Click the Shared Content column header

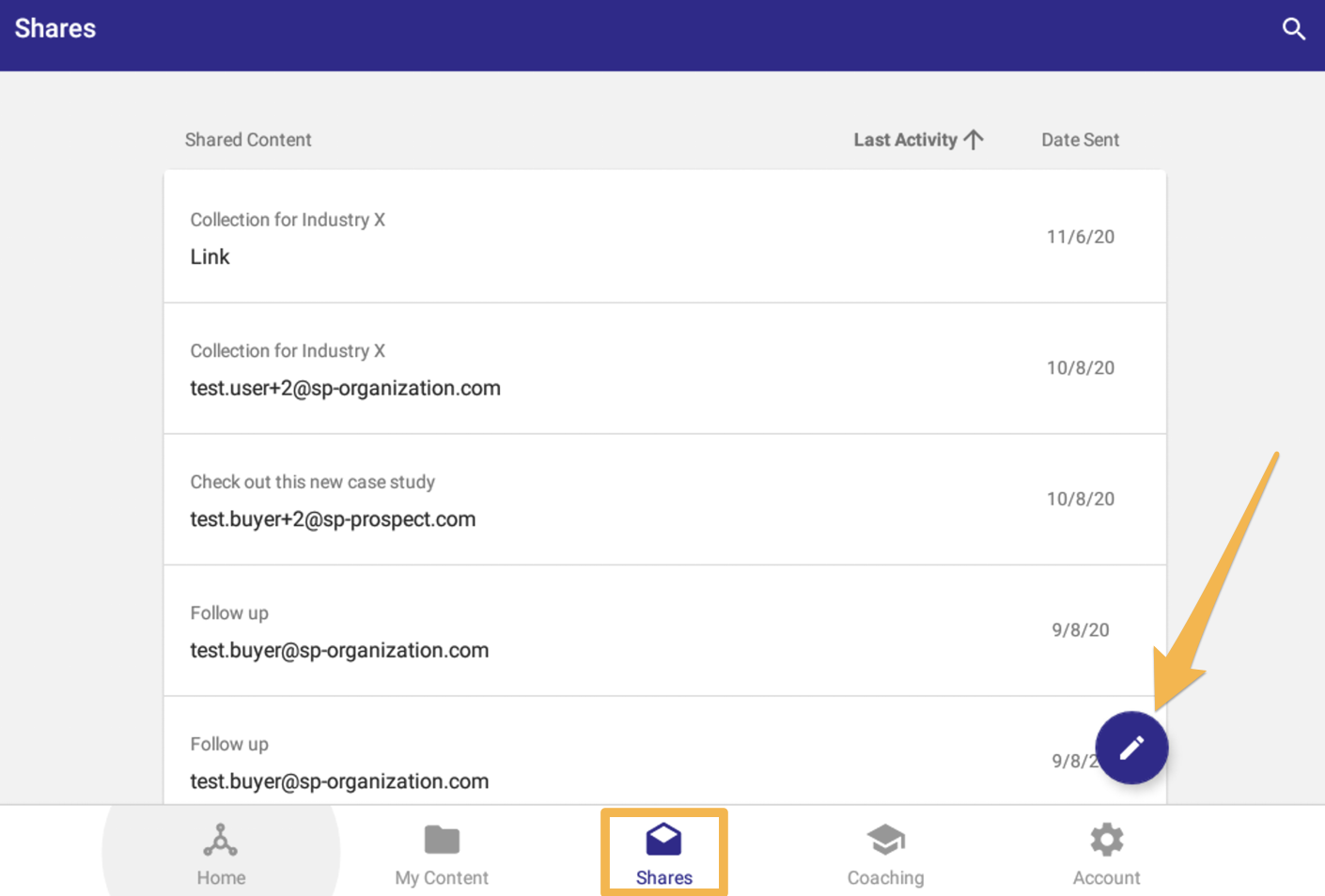248,140
